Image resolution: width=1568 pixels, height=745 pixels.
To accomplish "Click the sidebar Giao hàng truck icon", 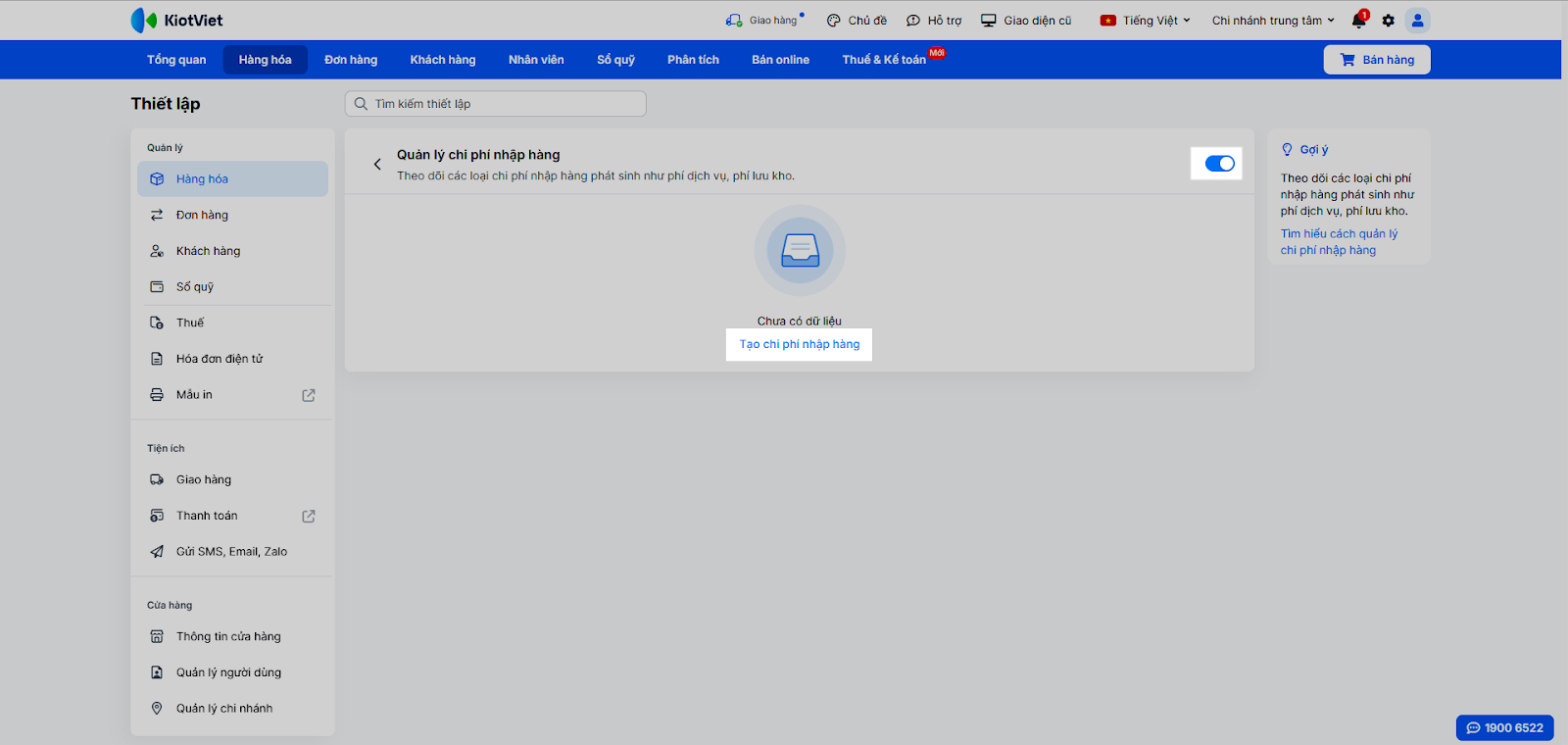I will pos(157,480).
